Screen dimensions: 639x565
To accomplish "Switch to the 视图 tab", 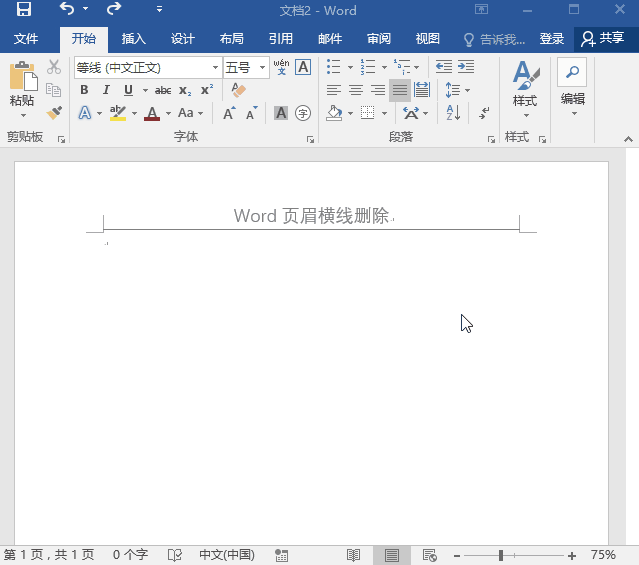I will point(427,39).
